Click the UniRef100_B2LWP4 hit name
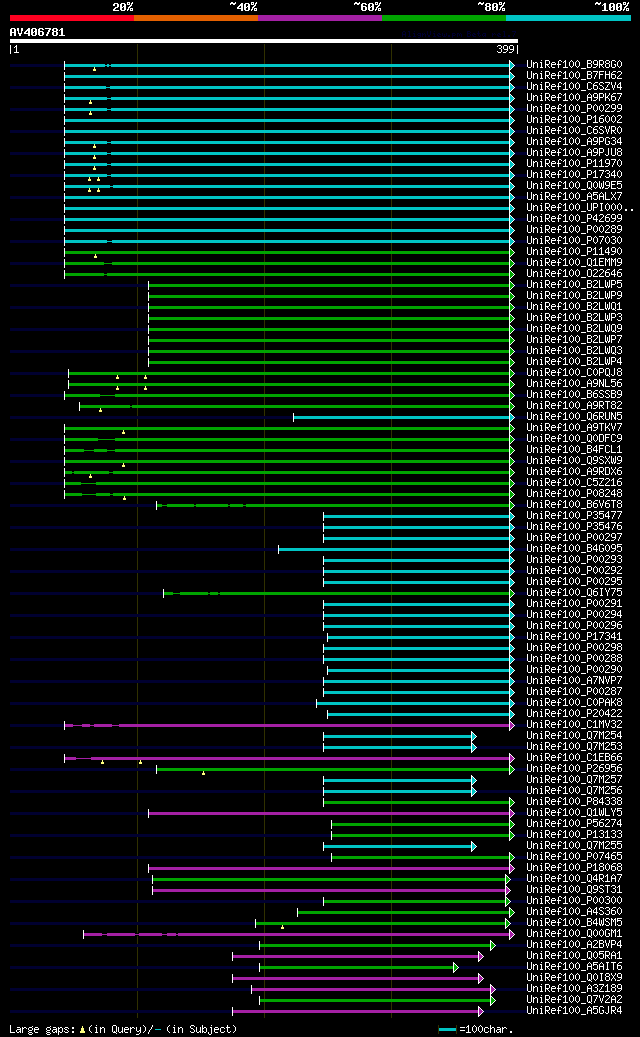The height and width of the screenshot is (1037, 640). coord(574,361)
